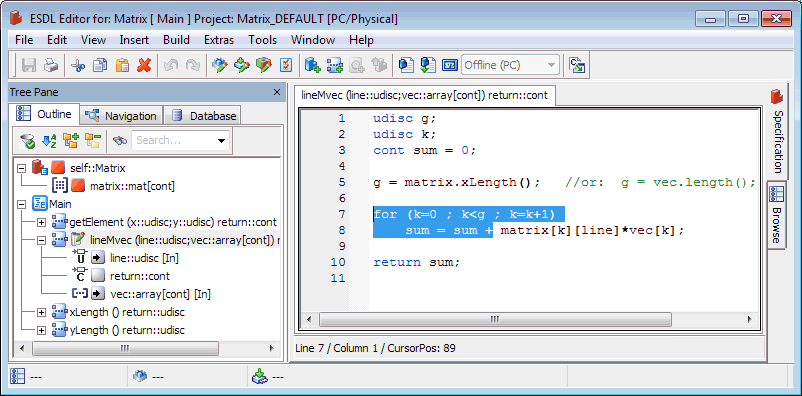The height and width of the screenshot is (396, 802).
Task: Select line::udisc [In] tree item
Action: pyautogui.click(x=144, y=258)
